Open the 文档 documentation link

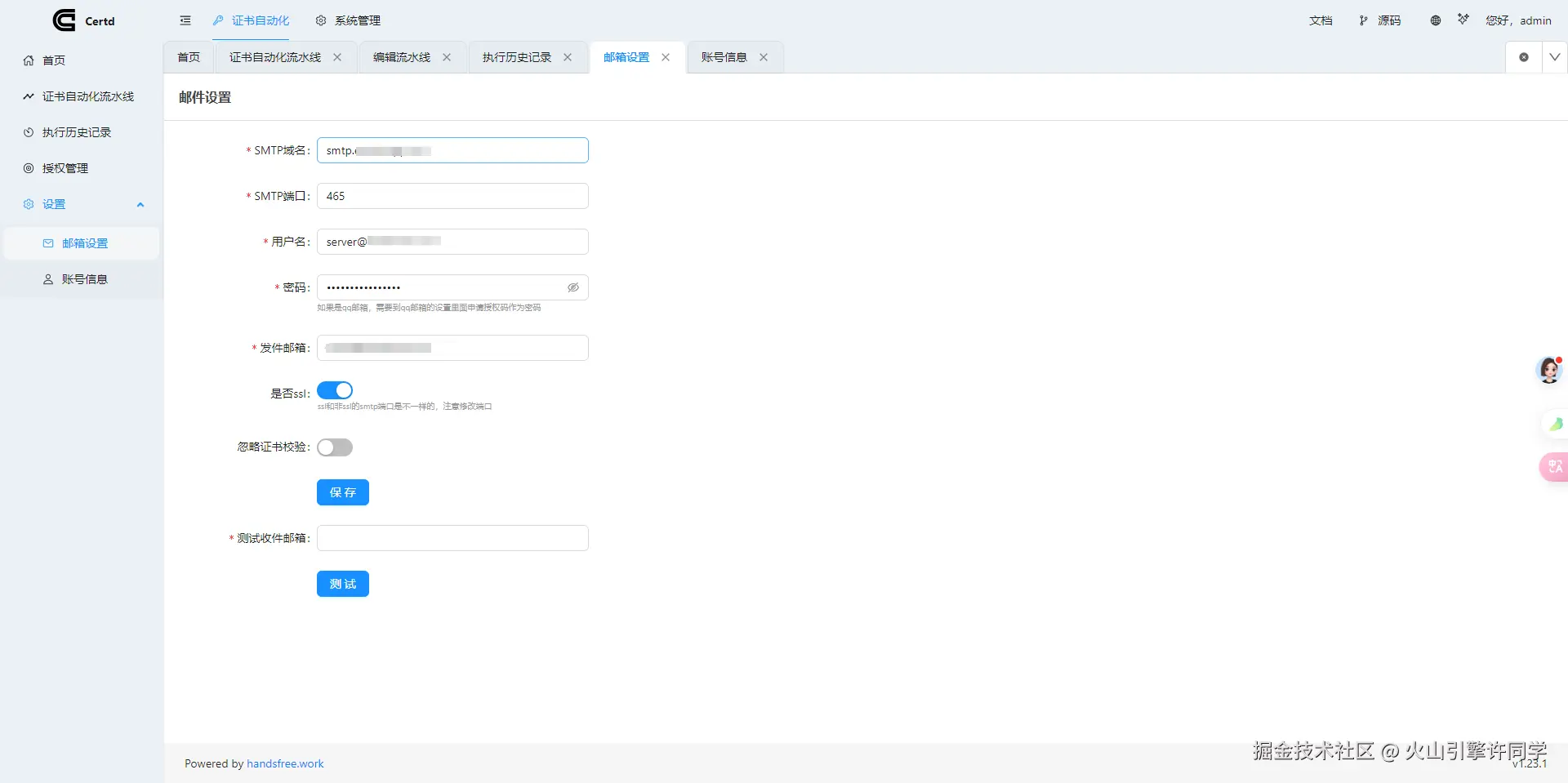pos(1321,20)
